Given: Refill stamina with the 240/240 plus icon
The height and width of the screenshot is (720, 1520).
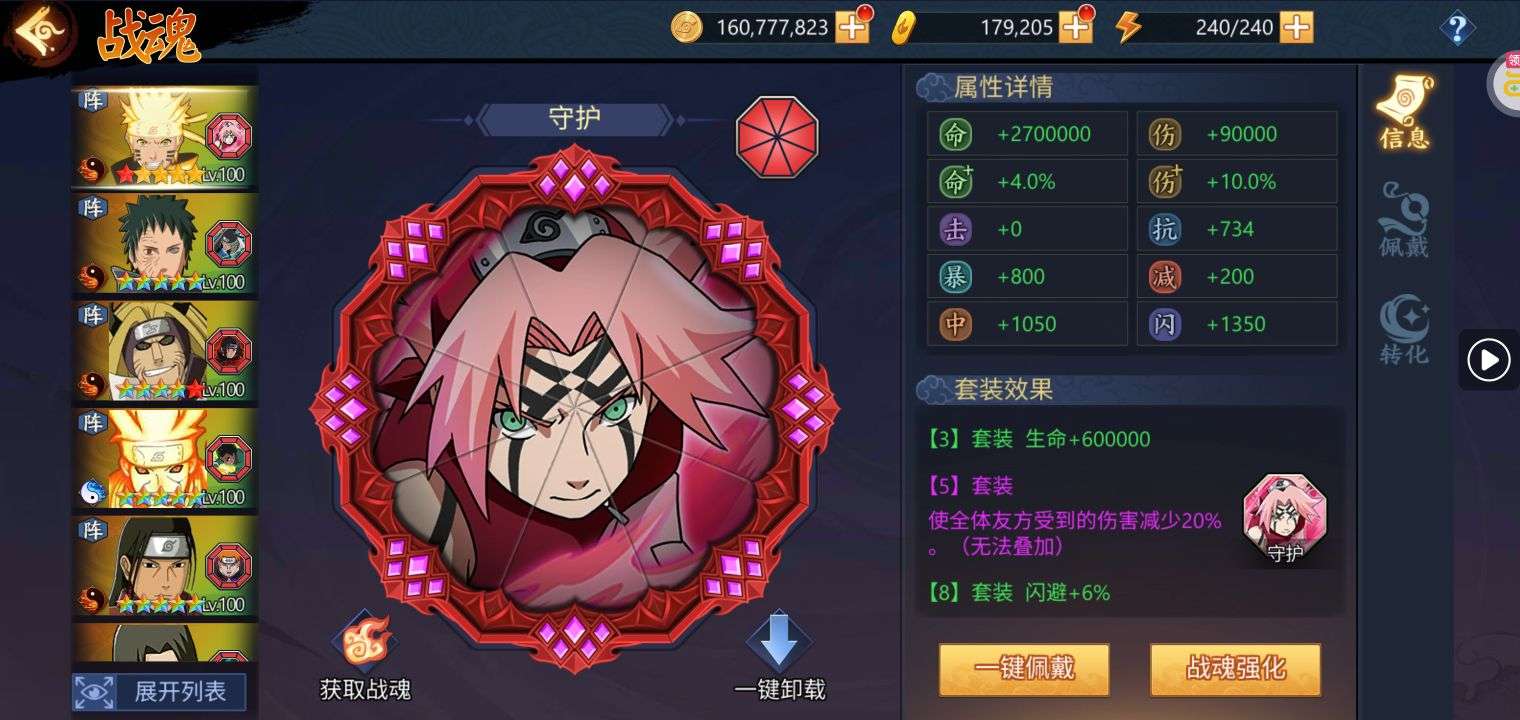Looking at the screenshot, I should pyautogui.click(x=1297, y=27).
